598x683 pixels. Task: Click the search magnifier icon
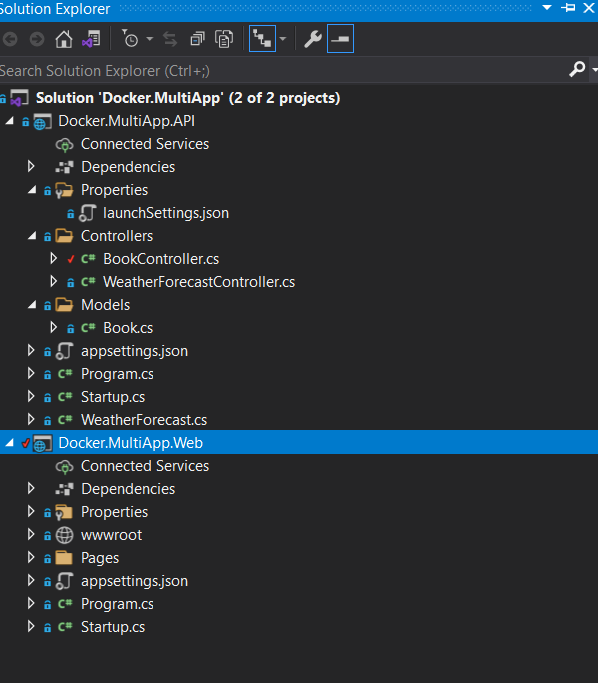click(577, 69)
